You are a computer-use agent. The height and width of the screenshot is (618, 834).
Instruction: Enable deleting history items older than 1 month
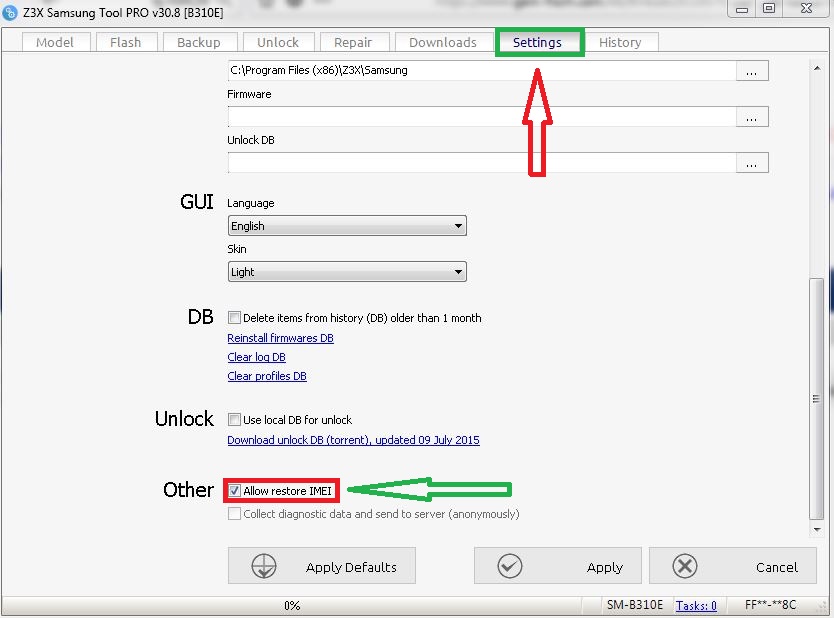(234, 318)
